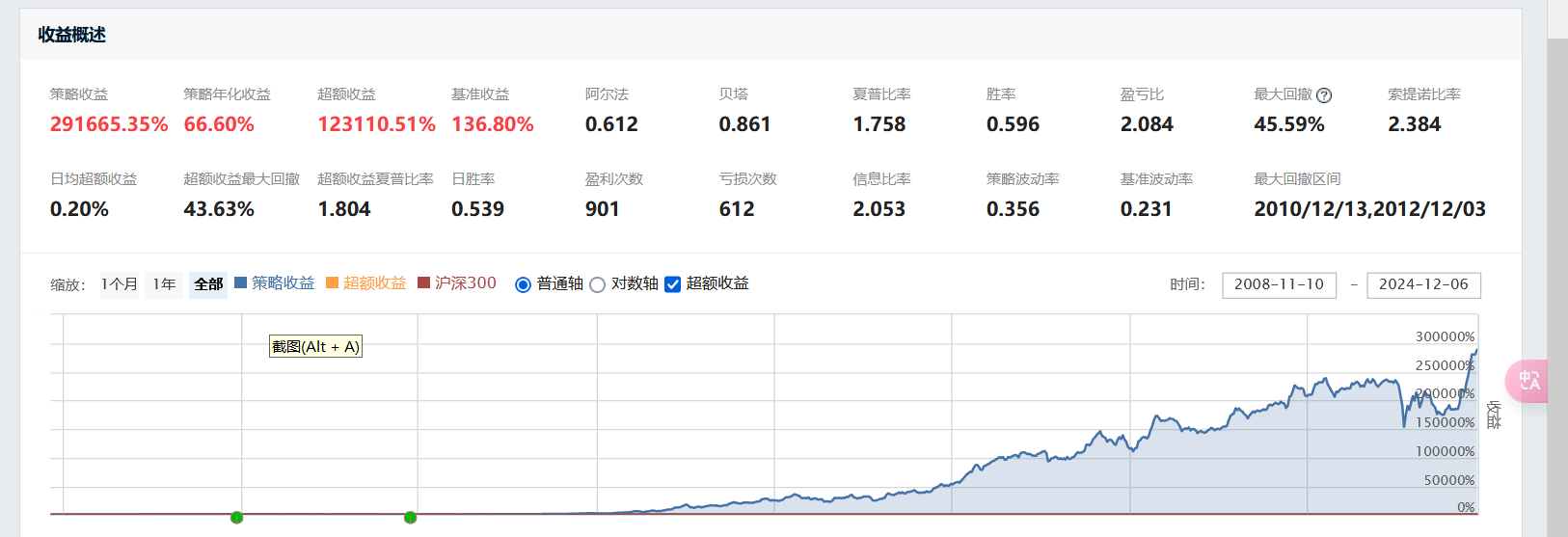
Task: Set zoom range to 1年
Action: [x=164, y=284]
